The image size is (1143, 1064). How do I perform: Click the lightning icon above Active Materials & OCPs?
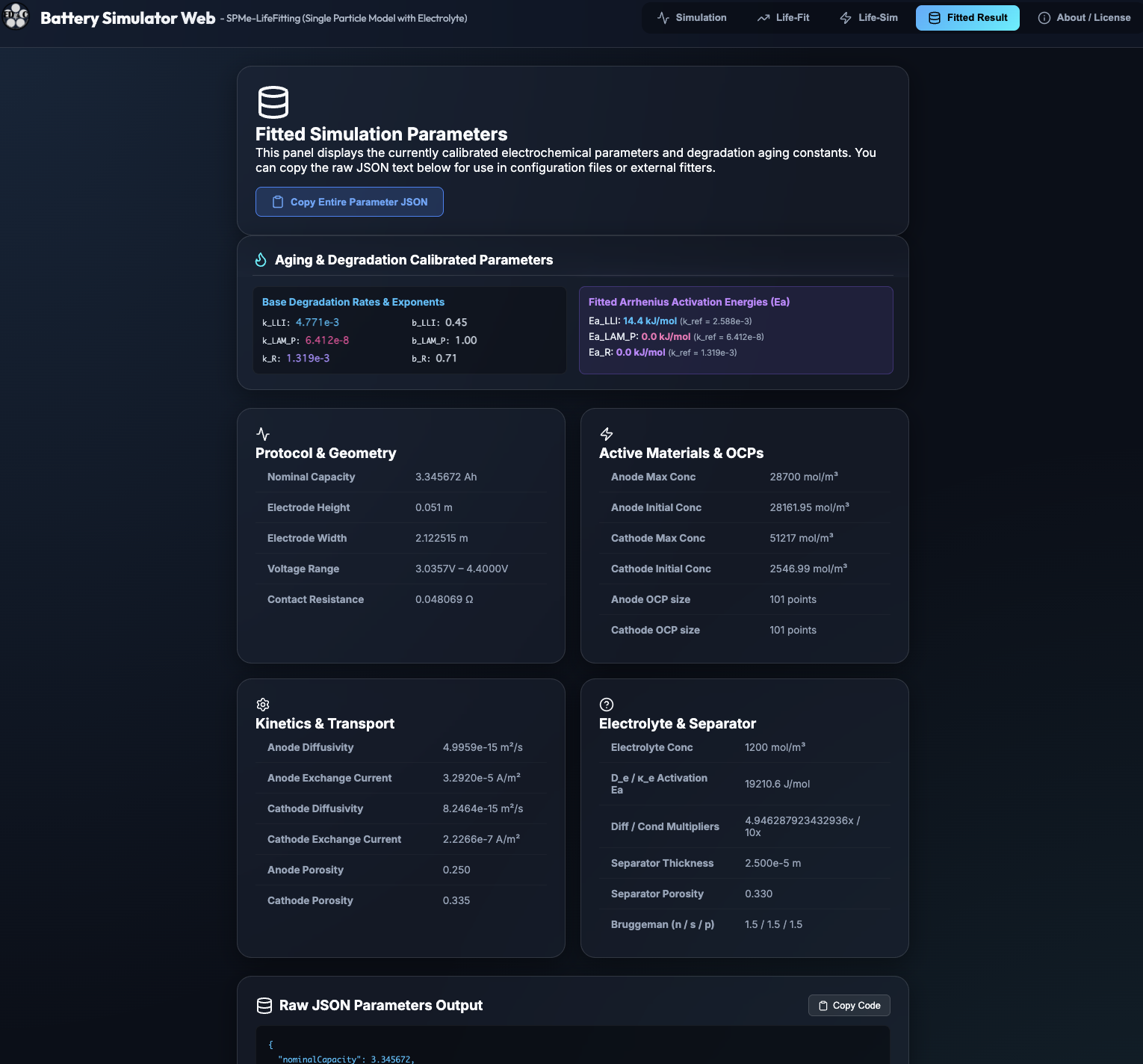click(607, 434)
